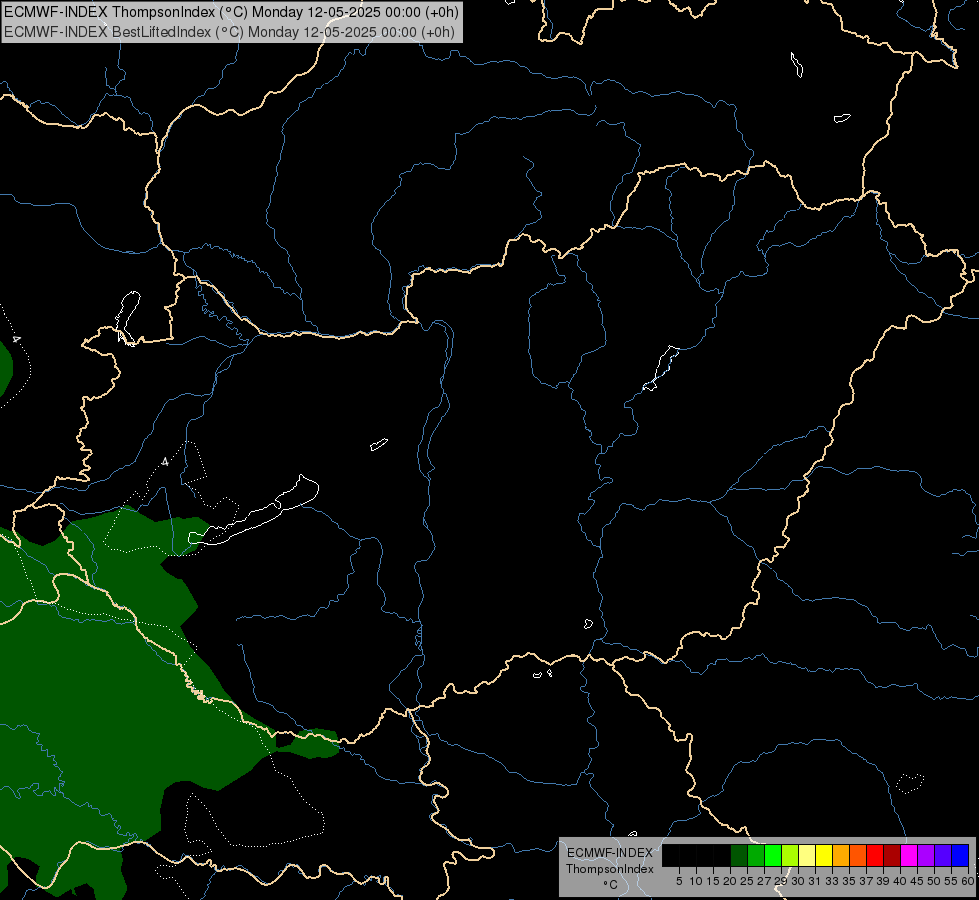Click legend scale value '29'
The height and width of the screenshot is (900, 979).
point(781,881)
